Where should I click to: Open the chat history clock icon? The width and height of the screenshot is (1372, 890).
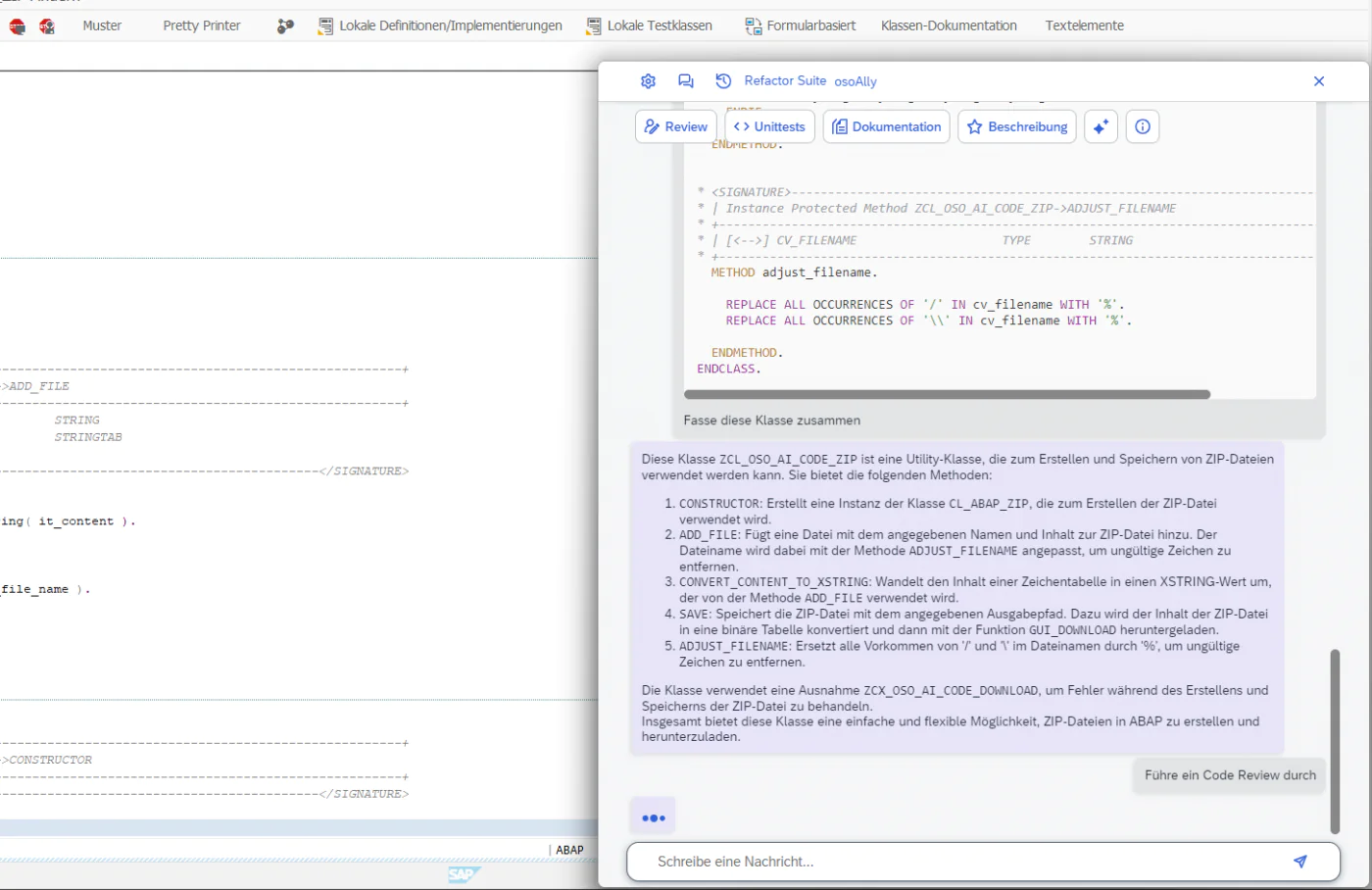tap(723, 81)
